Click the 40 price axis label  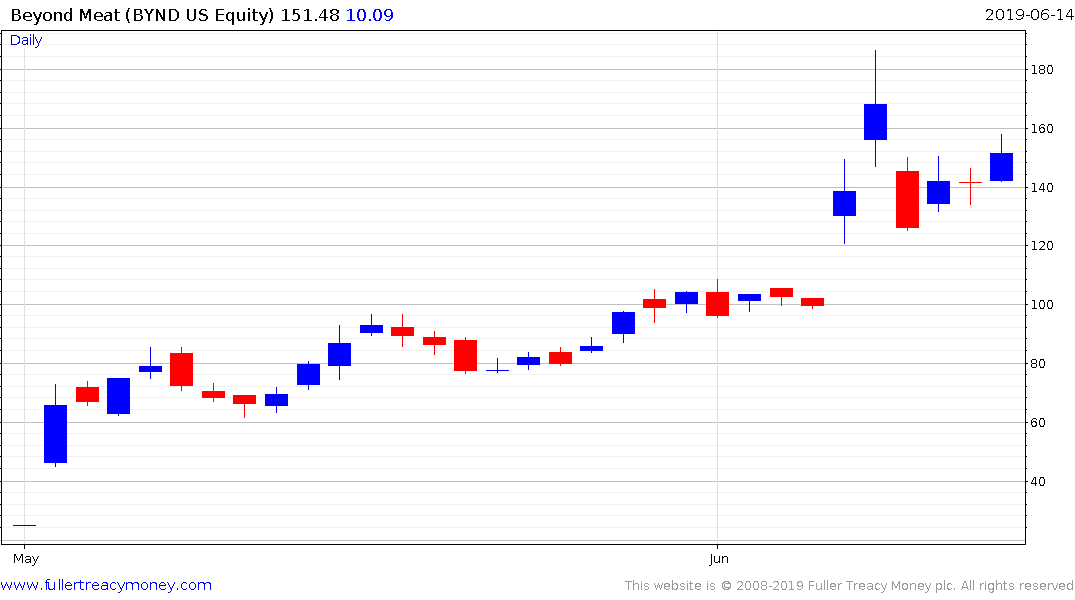tap(1038, 482)
